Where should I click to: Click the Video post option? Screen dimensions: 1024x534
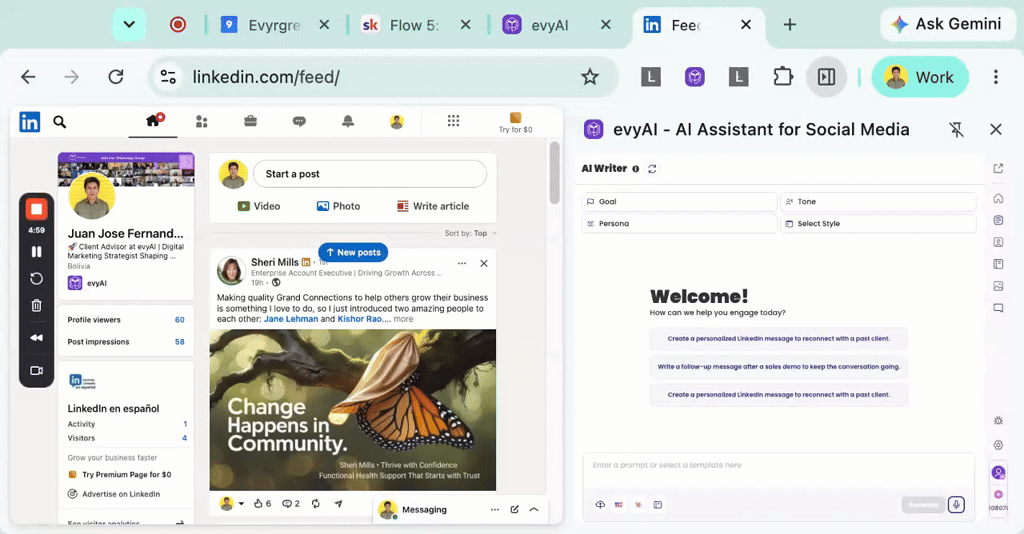259,206
